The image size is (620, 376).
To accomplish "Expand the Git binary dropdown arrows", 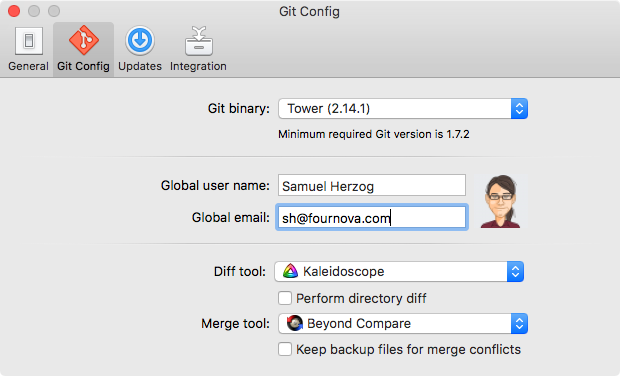I will (519, 108).
